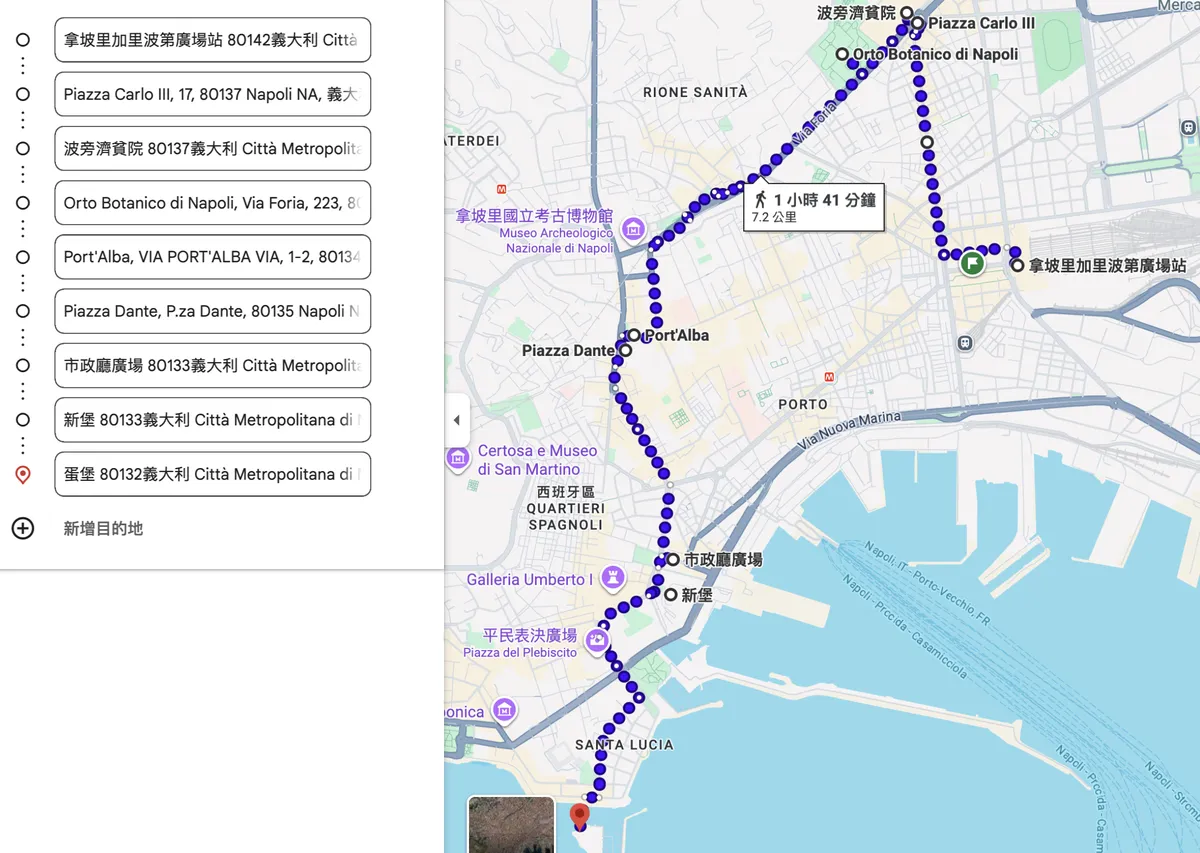Open Museo Archeologico Nazionale di Napoli map icon
Screen dimensions: 1200x853
point(633,231)
